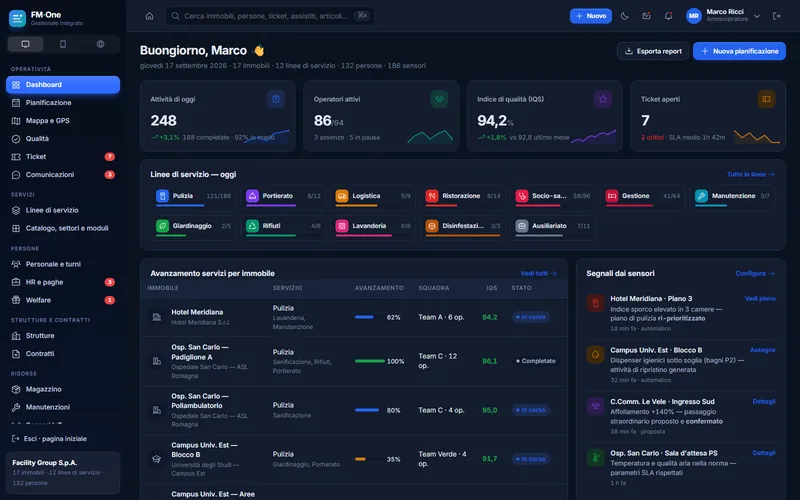The height and width of the screenshot is (500, 800).
Task: Click the Completato status badge
Action: tap(535, 361)
